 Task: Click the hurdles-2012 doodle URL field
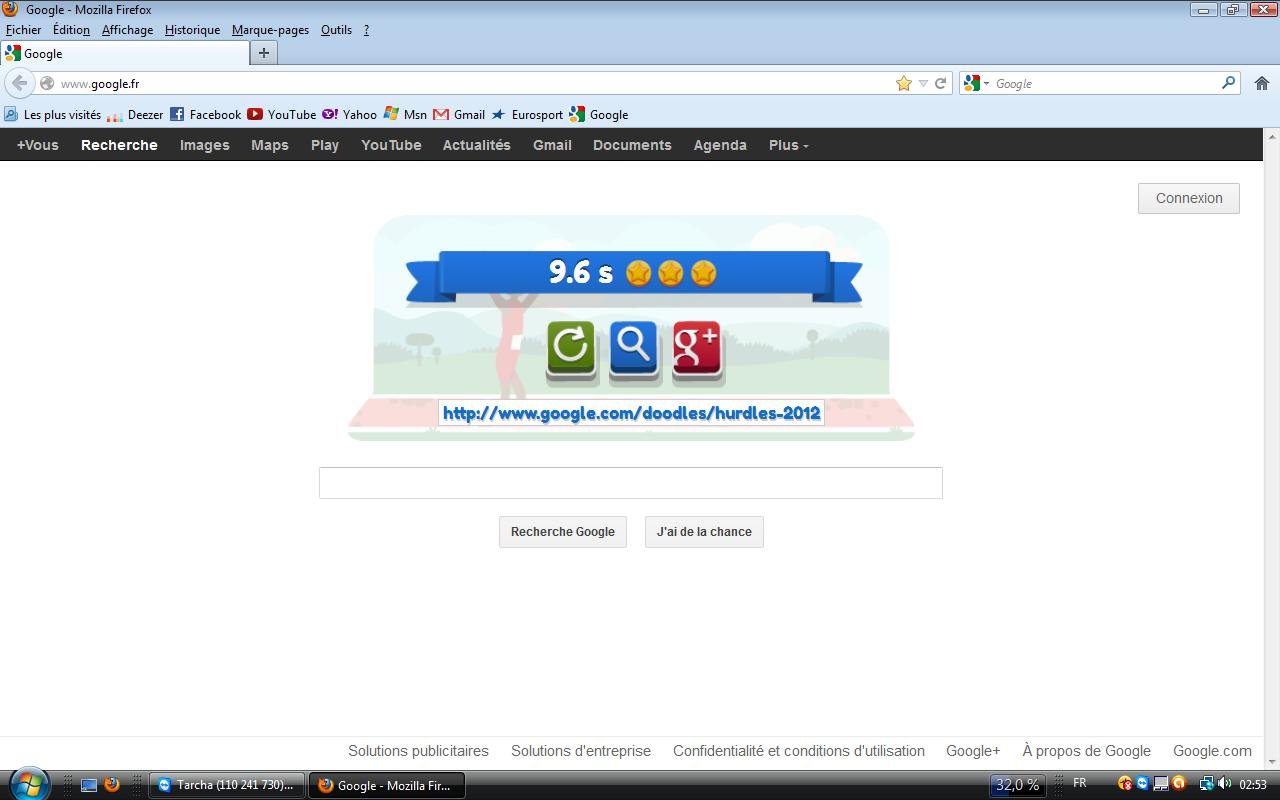pyautogui.click(x=631, y=413)
